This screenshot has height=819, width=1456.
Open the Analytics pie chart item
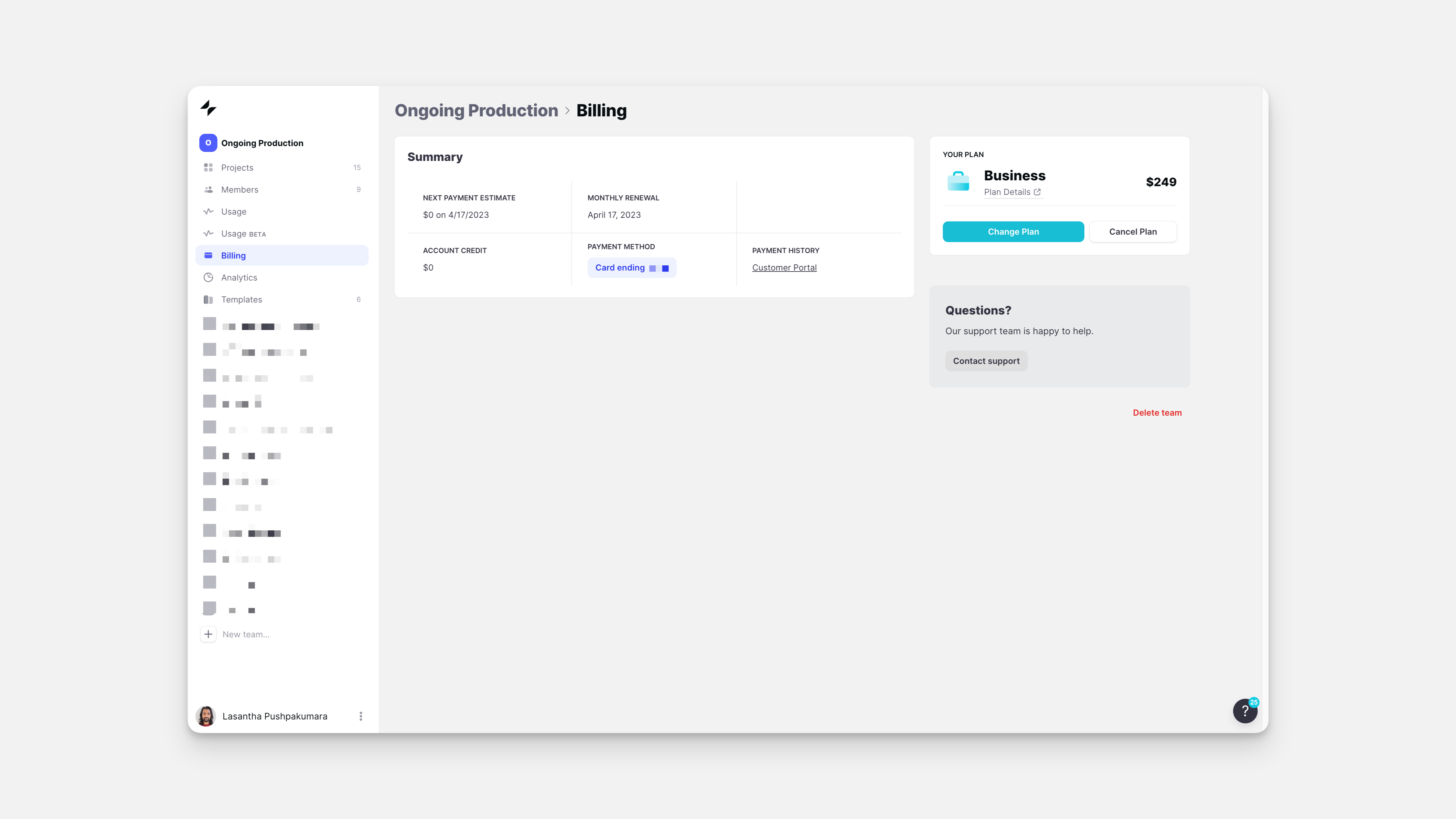239,278
